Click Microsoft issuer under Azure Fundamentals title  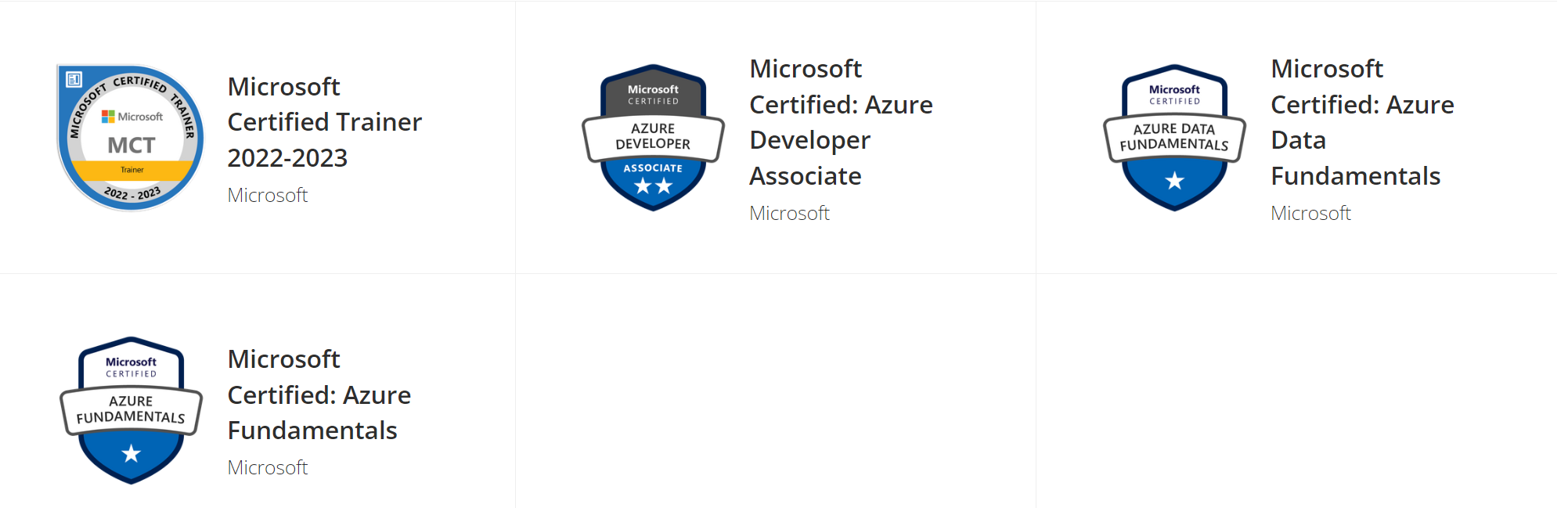click(268, 467)
